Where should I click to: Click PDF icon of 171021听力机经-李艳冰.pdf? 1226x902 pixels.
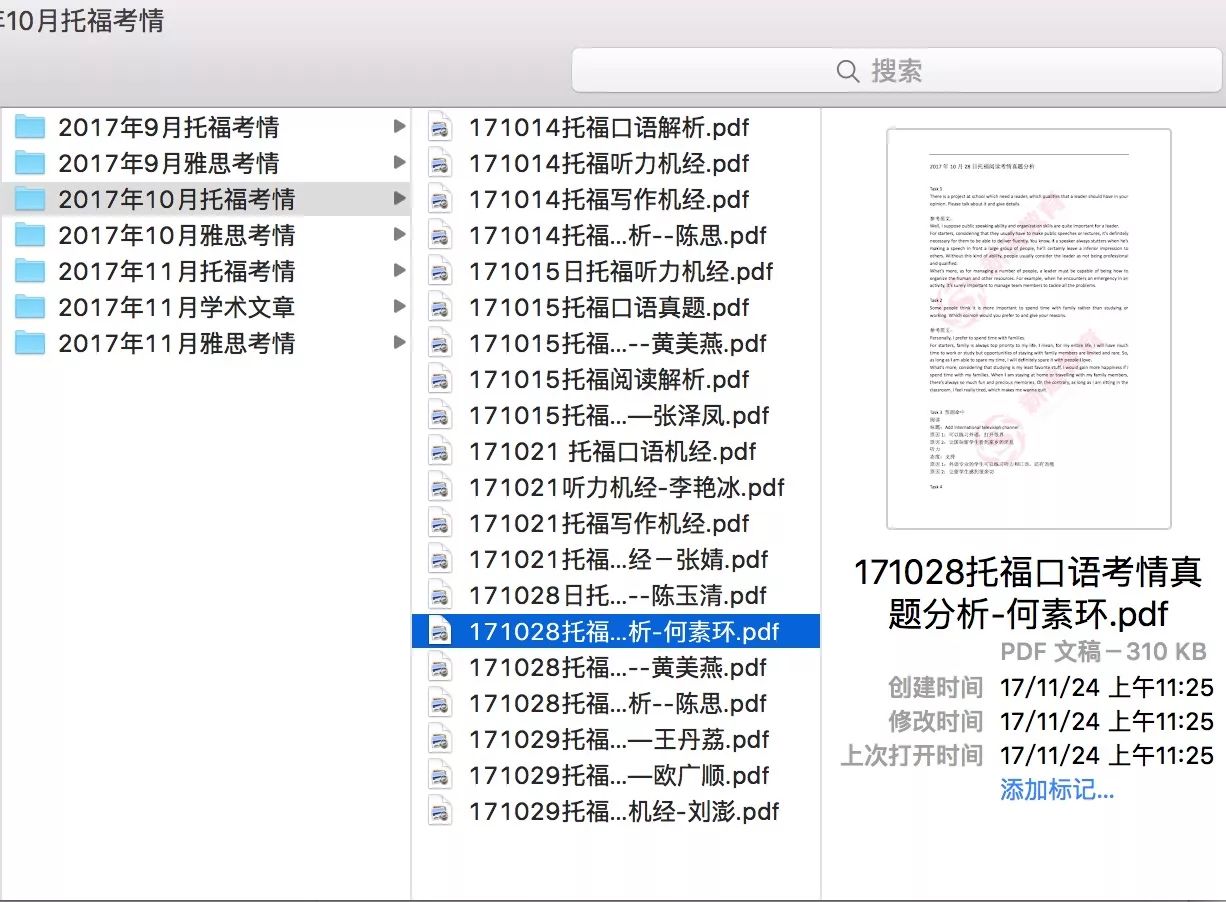[x=440, y=487]
